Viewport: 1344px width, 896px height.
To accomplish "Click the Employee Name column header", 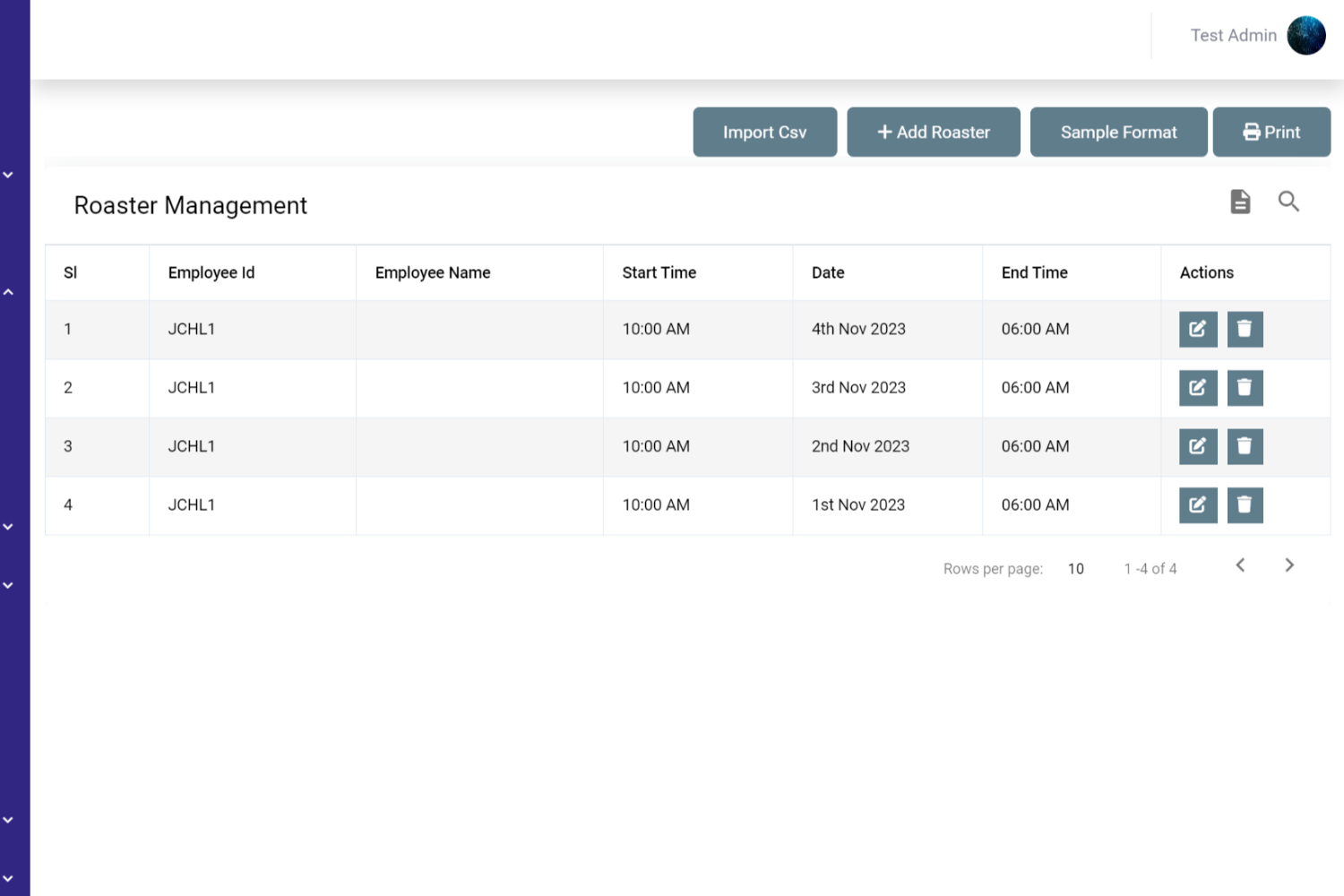I will [x=433, y=272].
